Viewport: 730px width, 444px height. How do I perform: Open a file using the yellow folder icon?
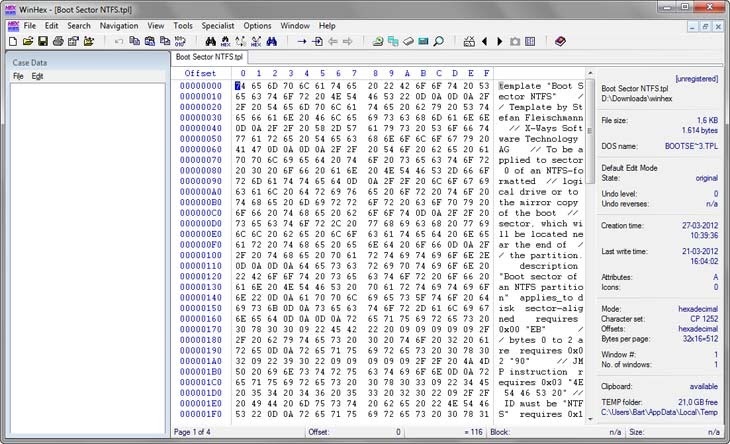point(28,41)
